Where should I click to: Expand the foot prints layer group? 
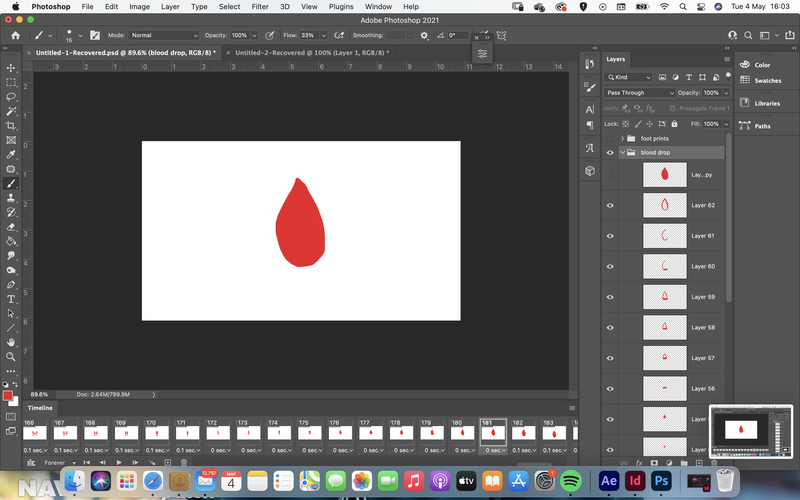pos(622,138)
